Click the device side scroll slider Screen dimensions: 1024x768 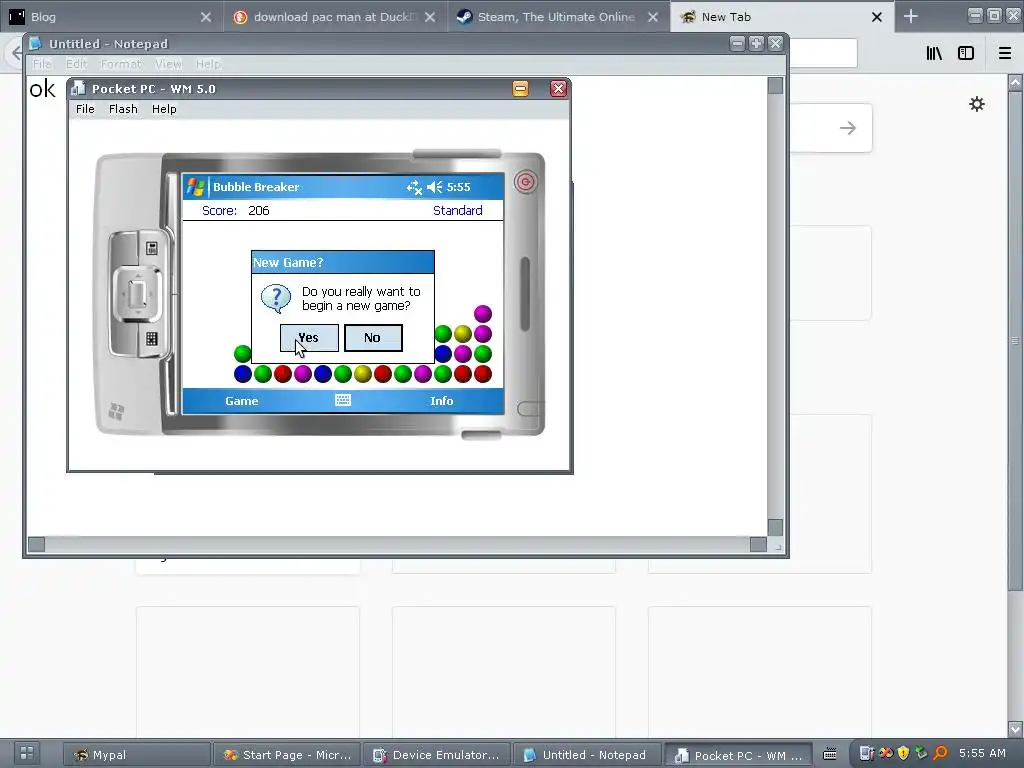click(525, 294)
